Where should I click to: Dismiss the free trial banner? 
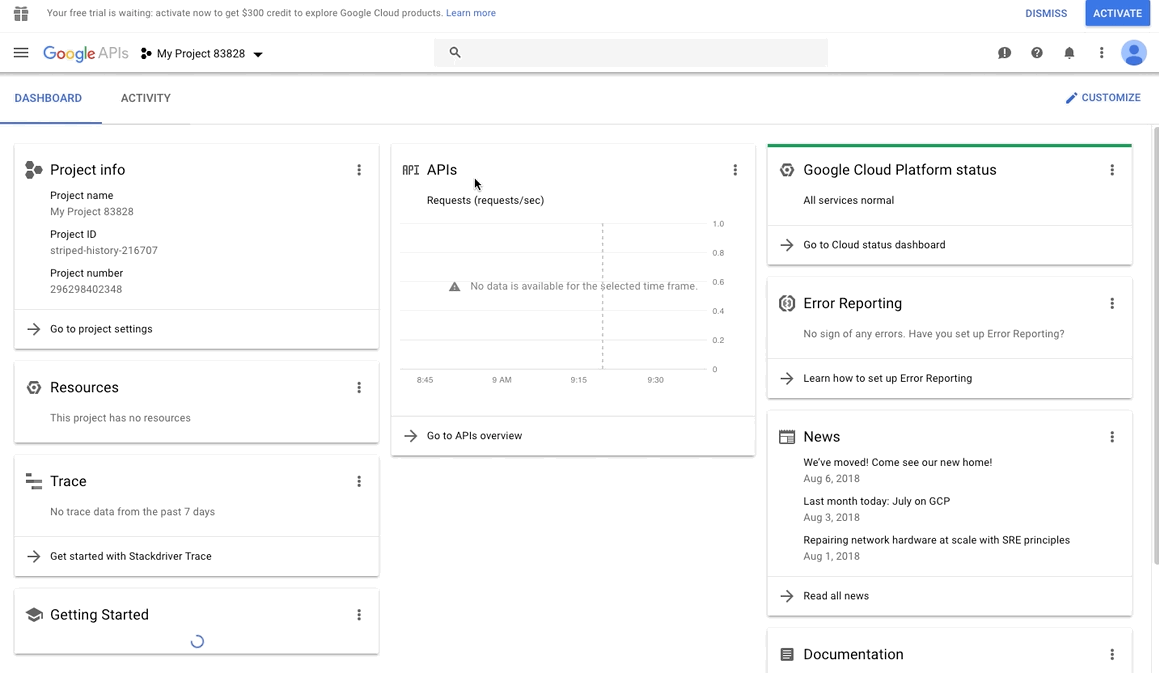click(x=1046, y=13)
